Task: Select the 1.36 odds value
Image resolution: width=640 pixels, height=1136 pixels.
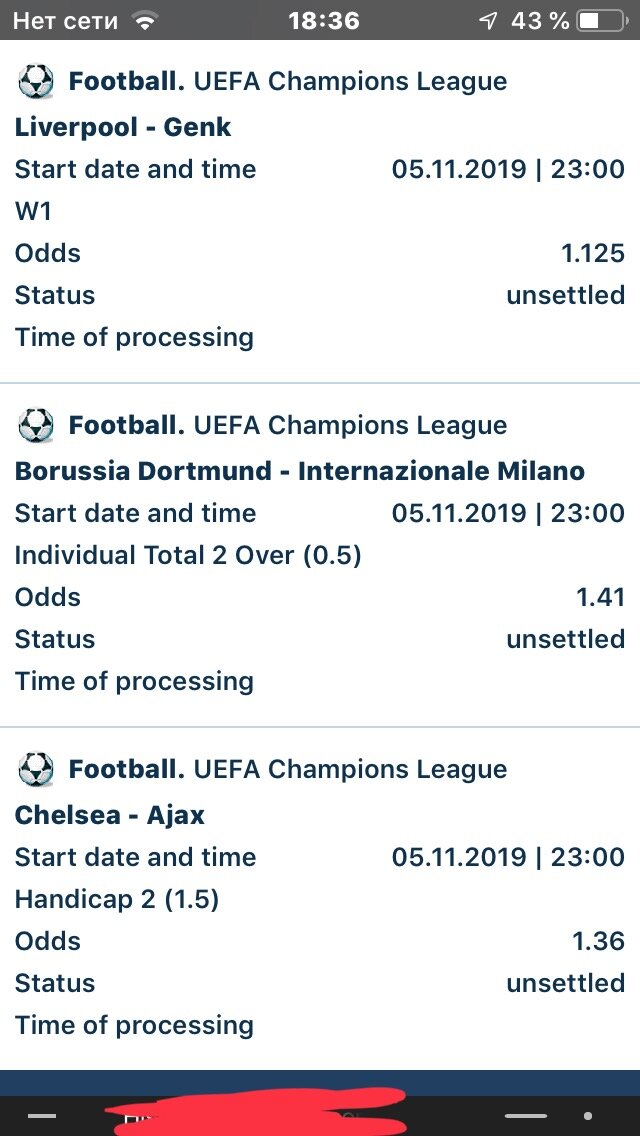Action: point(598,942)
